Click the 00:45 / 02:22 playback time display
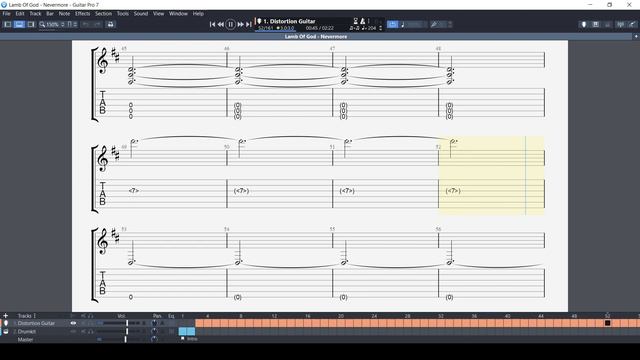This screenshot has height=360, width=640. pyautogui.click(x=320, y=28)
